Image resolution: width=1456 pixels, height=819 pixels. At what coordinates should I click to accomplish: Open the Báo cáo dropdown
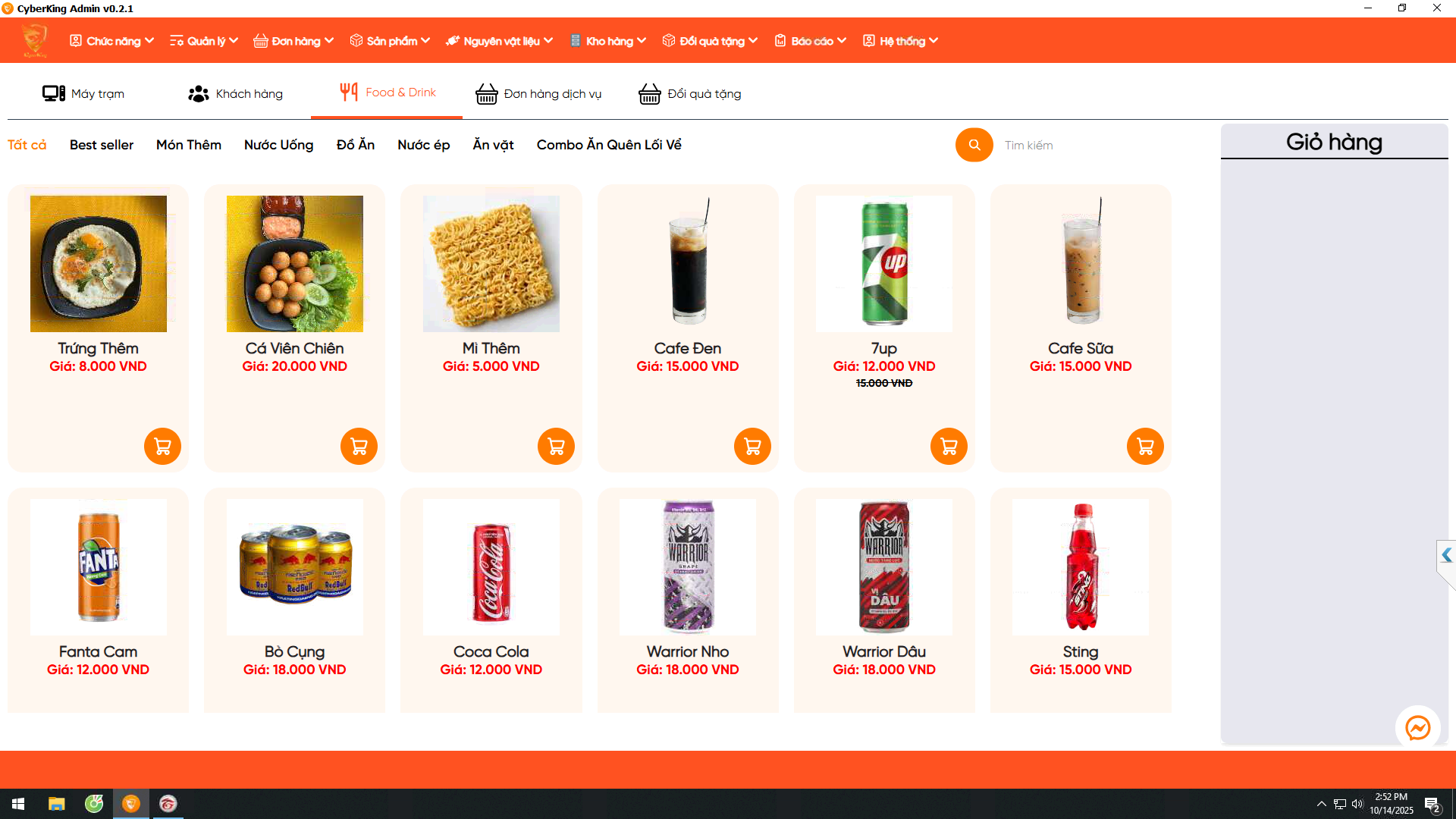(811, 41)
